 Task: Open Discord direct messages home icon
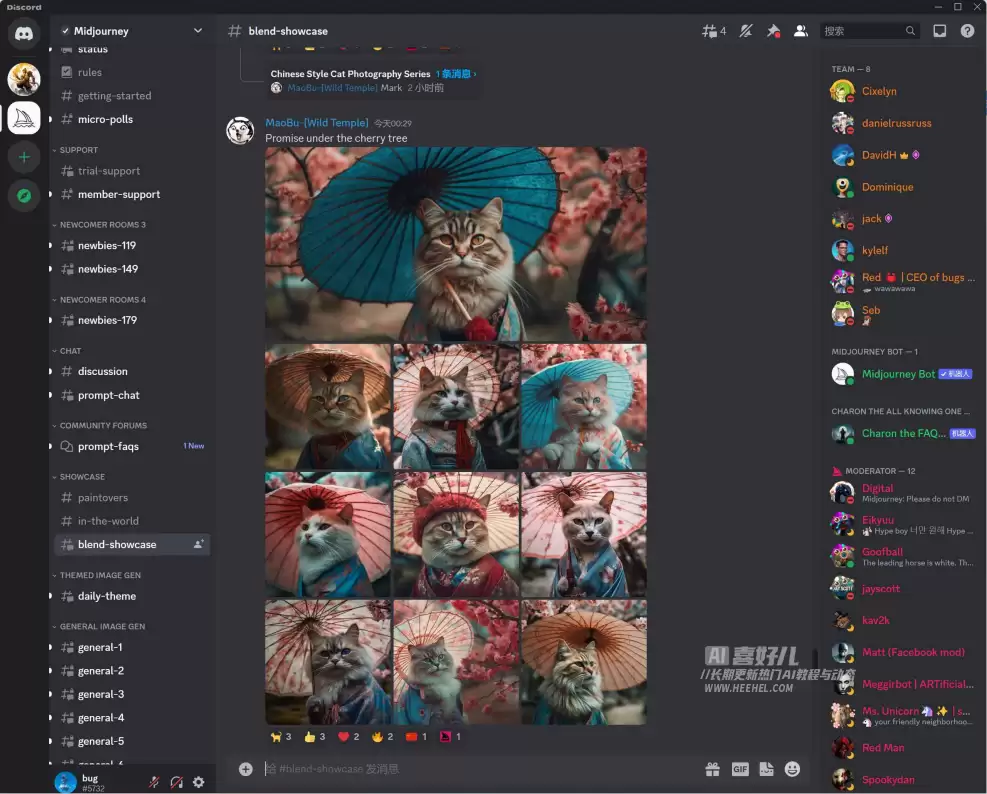coord(24,33)
